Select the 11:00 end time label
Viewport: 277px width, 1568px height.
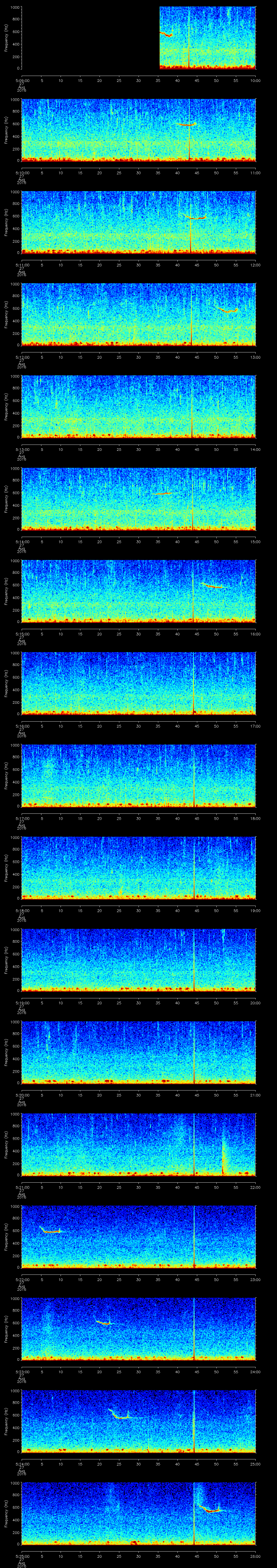(x=255, y=173)
